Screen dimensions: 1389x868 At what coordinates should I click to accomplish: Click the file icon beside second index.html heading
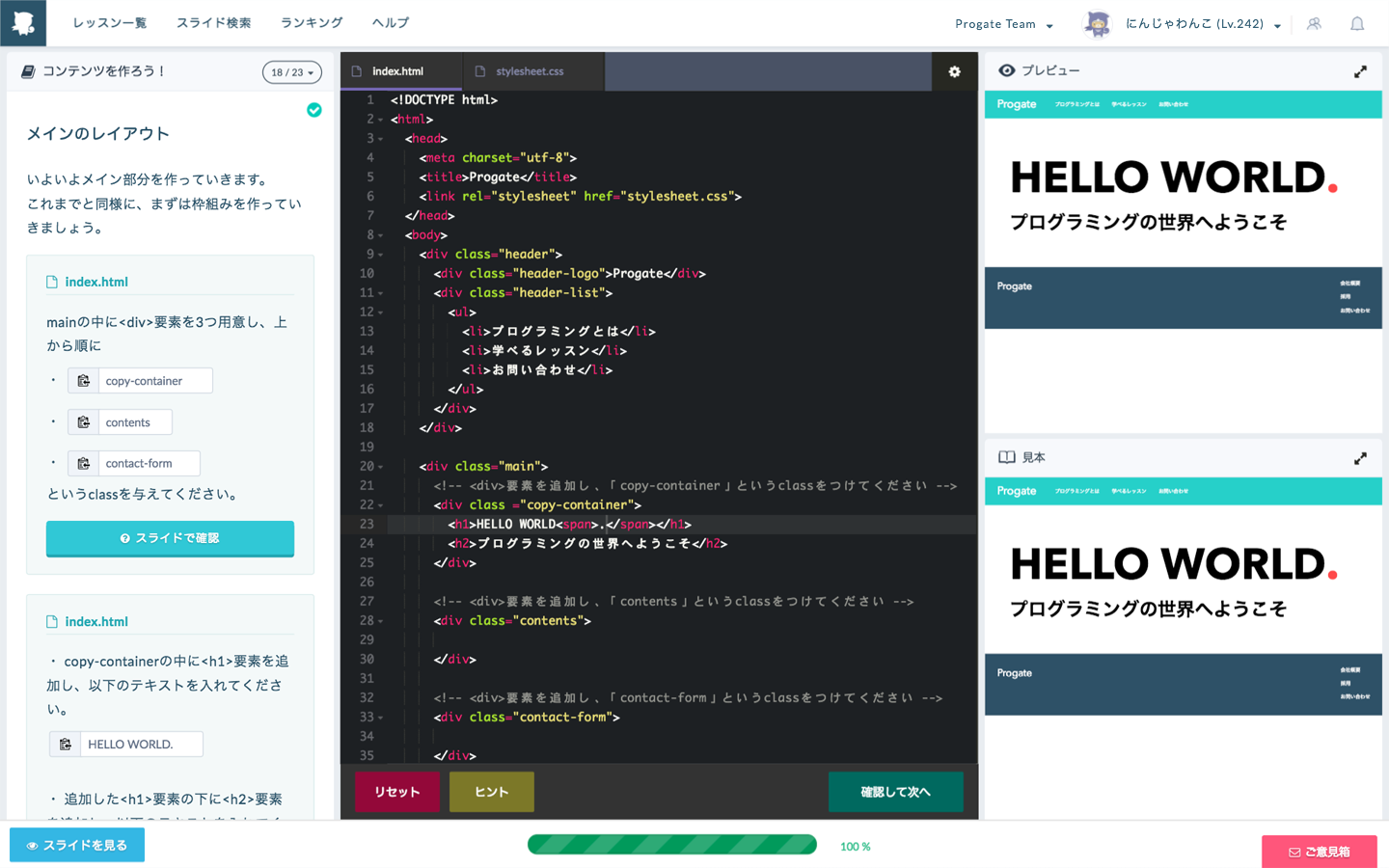pyautogui.click(x=52, y=621)
